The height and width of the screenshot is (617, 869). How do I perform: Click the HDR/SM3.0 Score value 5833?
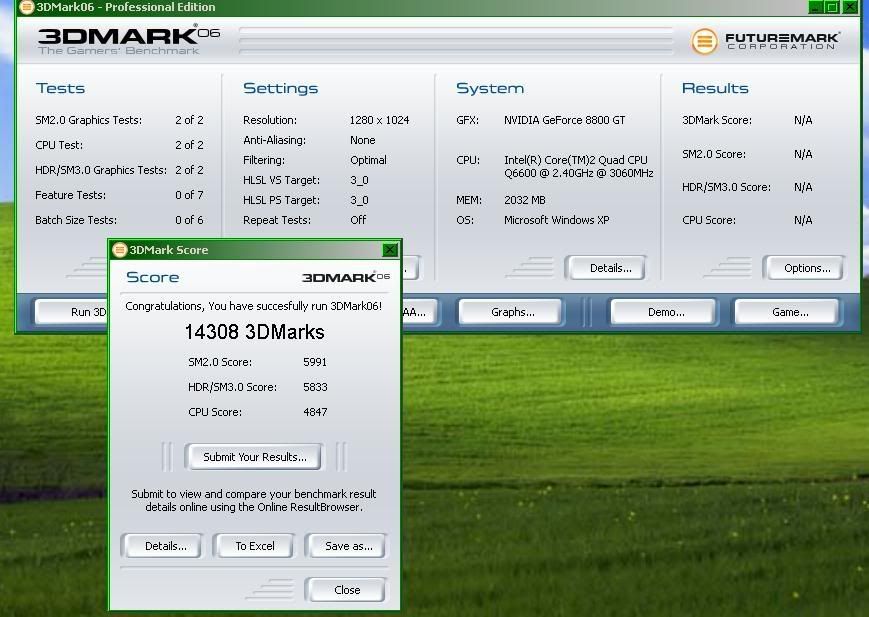pos(315,387)
